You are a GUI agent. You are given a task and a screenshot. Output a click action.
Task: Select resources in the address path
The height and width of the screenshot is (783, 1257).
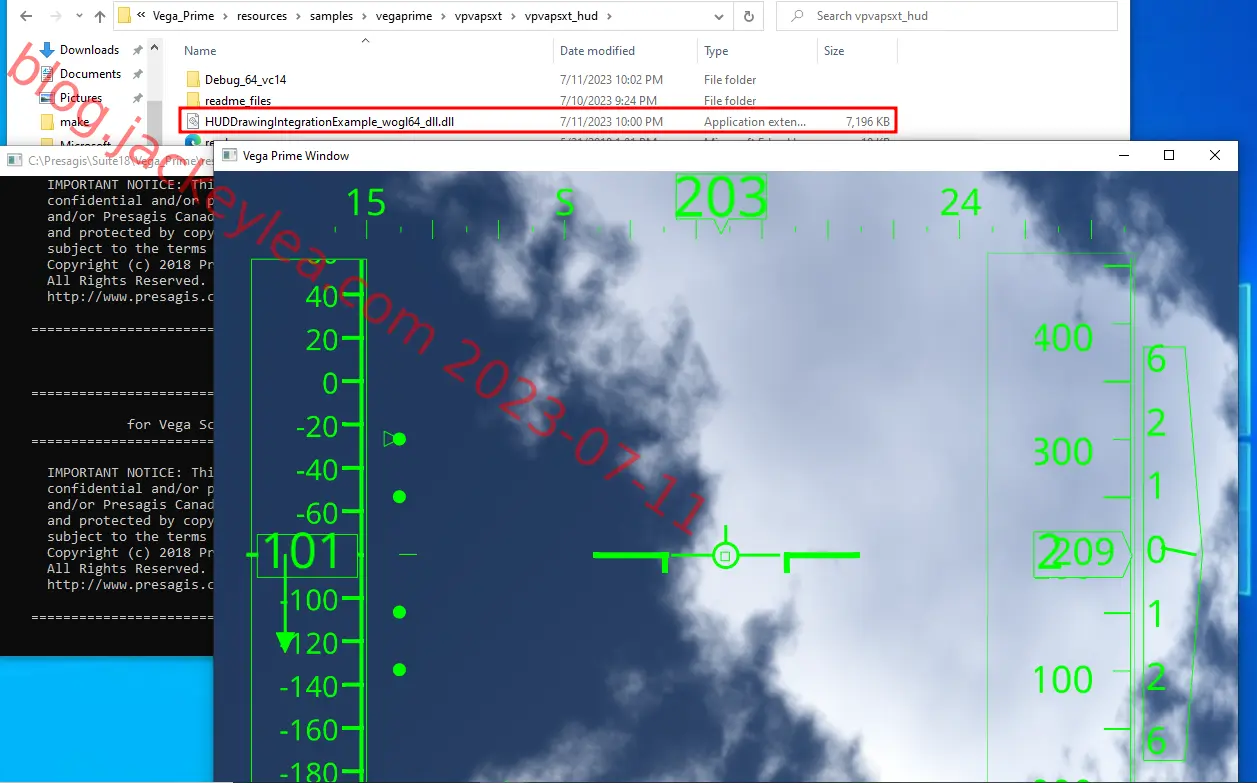[263, 16]
